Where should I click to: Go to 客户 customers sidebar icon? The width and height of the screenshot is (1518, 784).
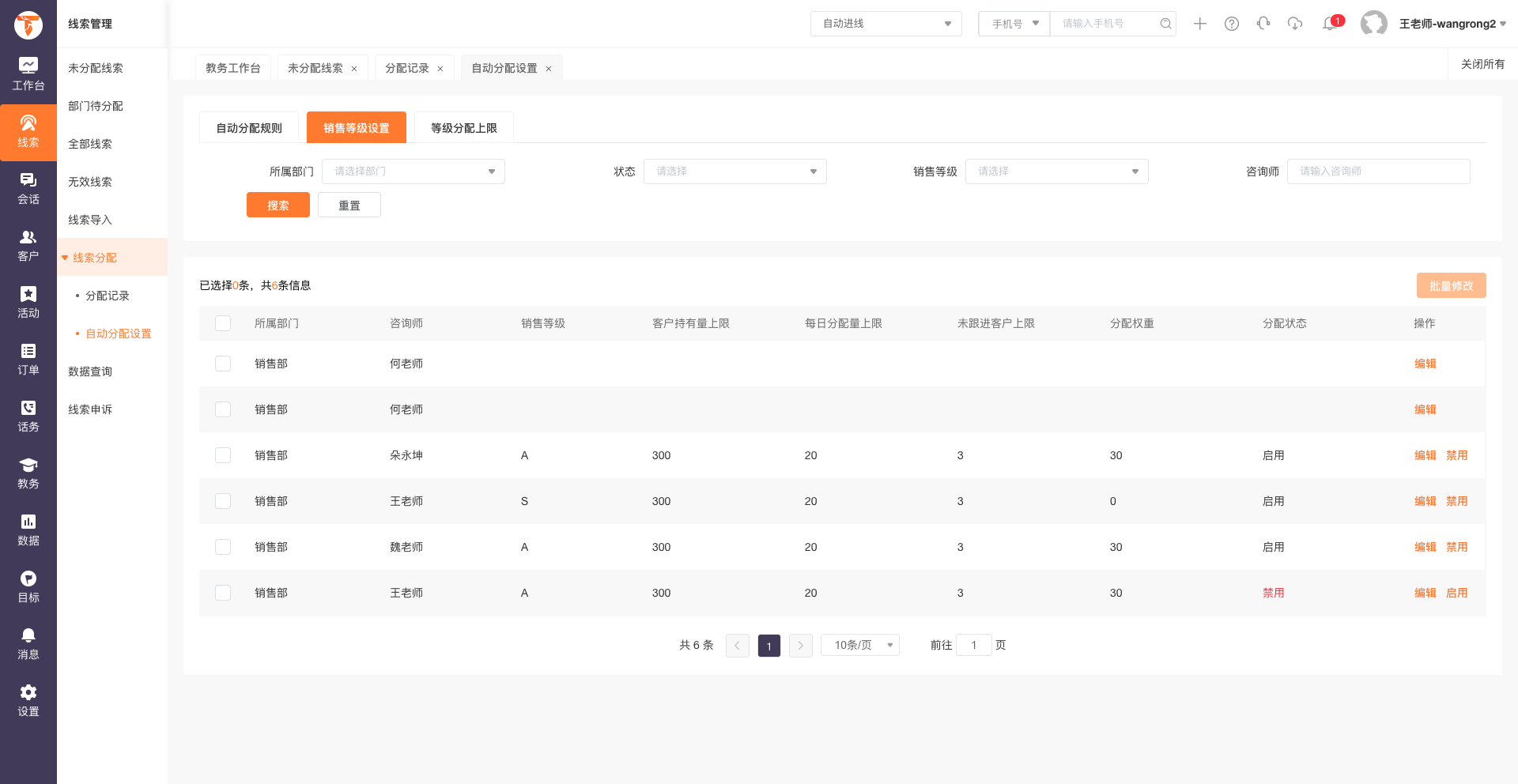(28, 246)
